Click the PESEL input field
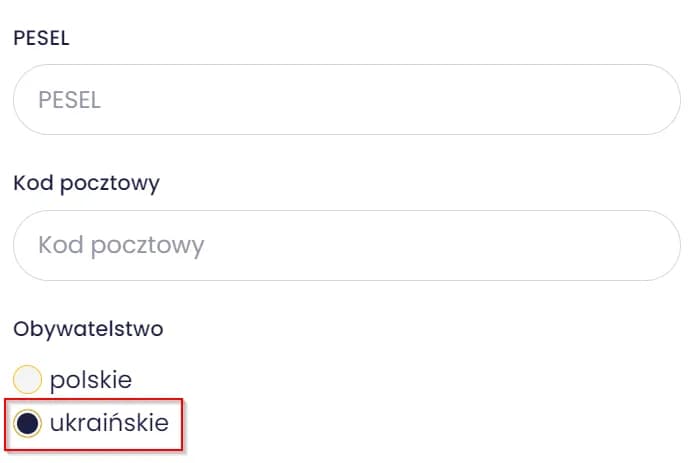Image resolution: width=695 pixels, height=463 pixels. (x=346, y=100)
